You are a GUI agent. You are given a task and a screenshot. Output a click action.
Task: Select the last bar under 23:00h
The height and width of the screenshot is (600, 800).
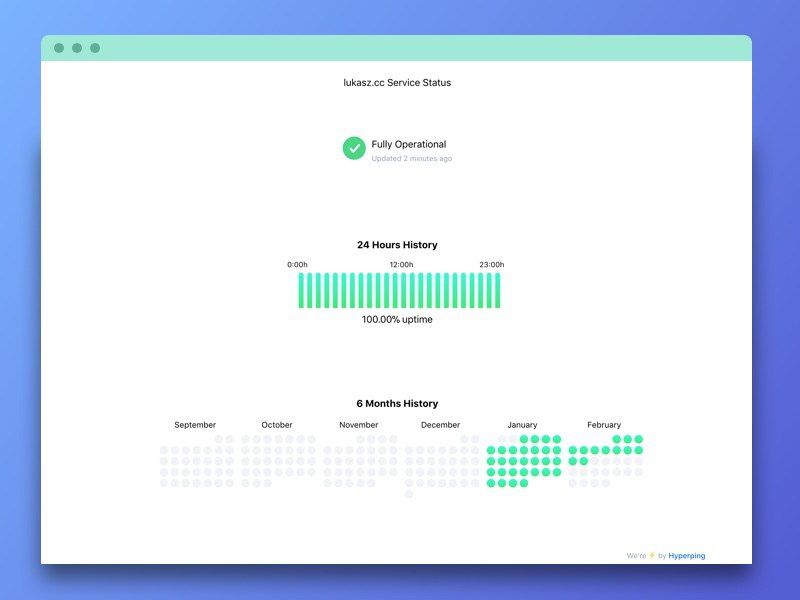pyautogui.click(x=497, y=290)
